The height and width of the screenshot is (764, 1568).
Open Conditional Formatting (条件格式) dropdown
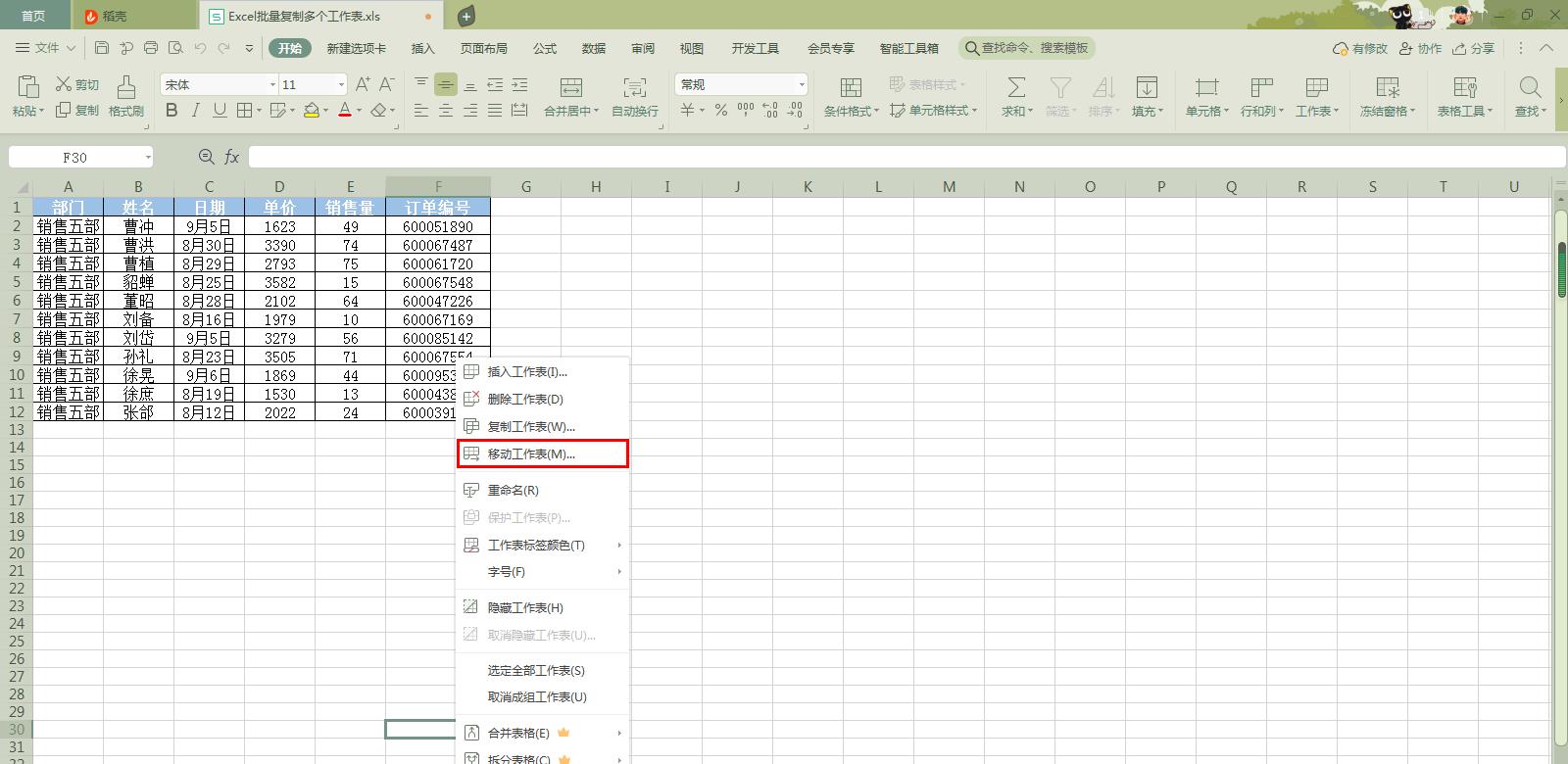[851, 96]
